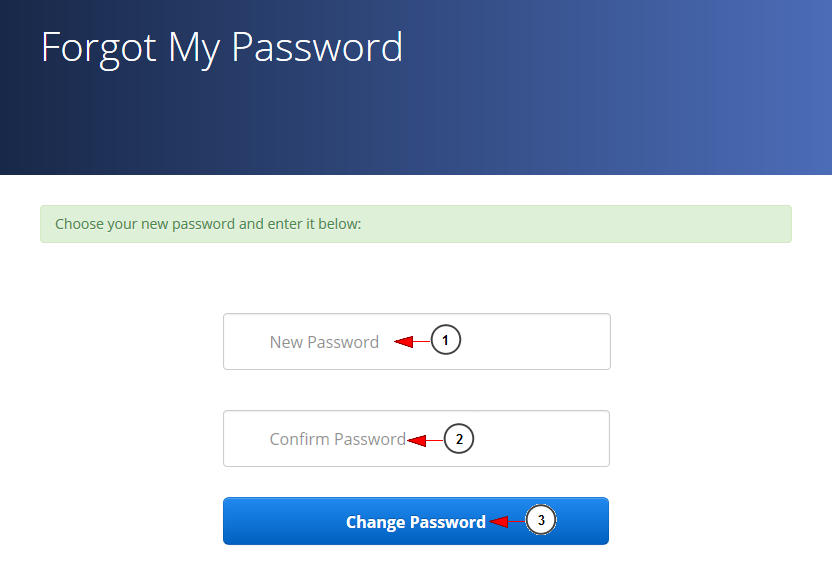This screenshot has width=832, height=566.
Task: Click empty right end of Confirm Password field
Action: tap(560, 439)
